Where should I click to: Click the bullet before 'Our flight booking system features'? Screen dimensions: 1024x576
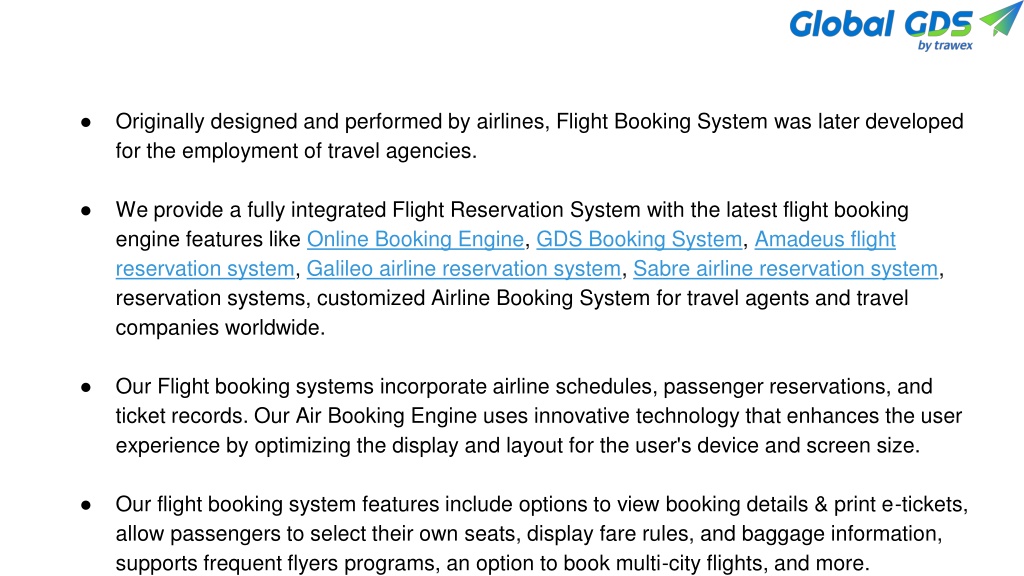pyautogui.click(x=86, y=505)
